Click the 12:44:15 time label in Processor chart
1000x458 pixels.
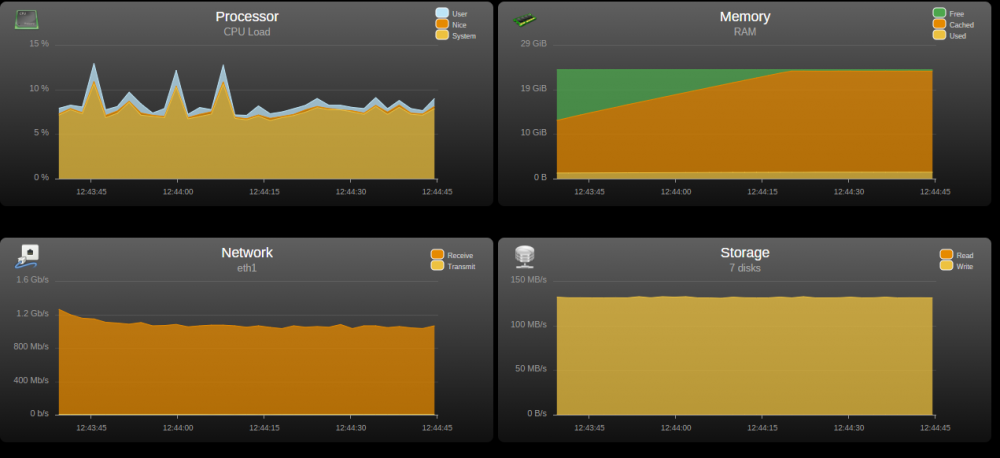[264, 191]
